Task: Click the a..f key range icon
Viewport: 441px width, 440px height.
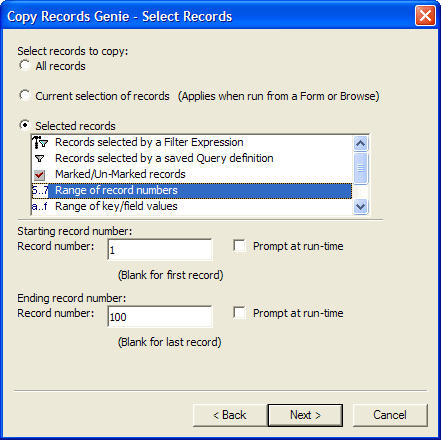Action: (40, 207)
